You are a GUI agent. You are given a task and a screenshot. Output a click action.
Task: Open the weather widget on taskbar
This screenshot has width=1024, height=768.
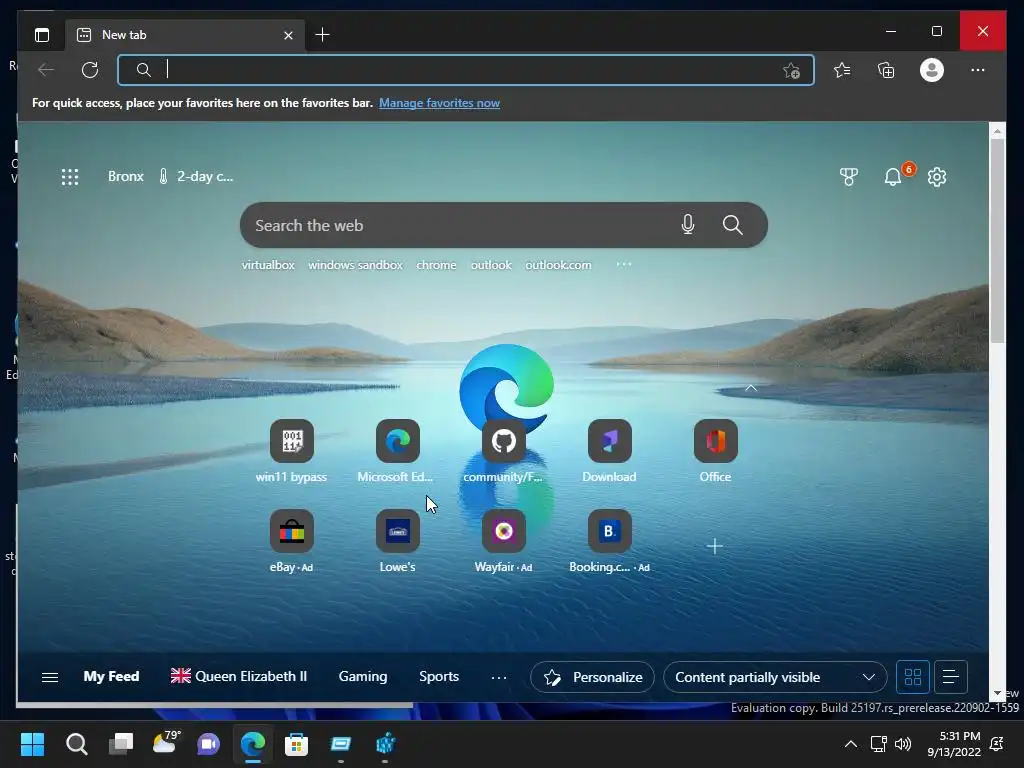[165, 743]
